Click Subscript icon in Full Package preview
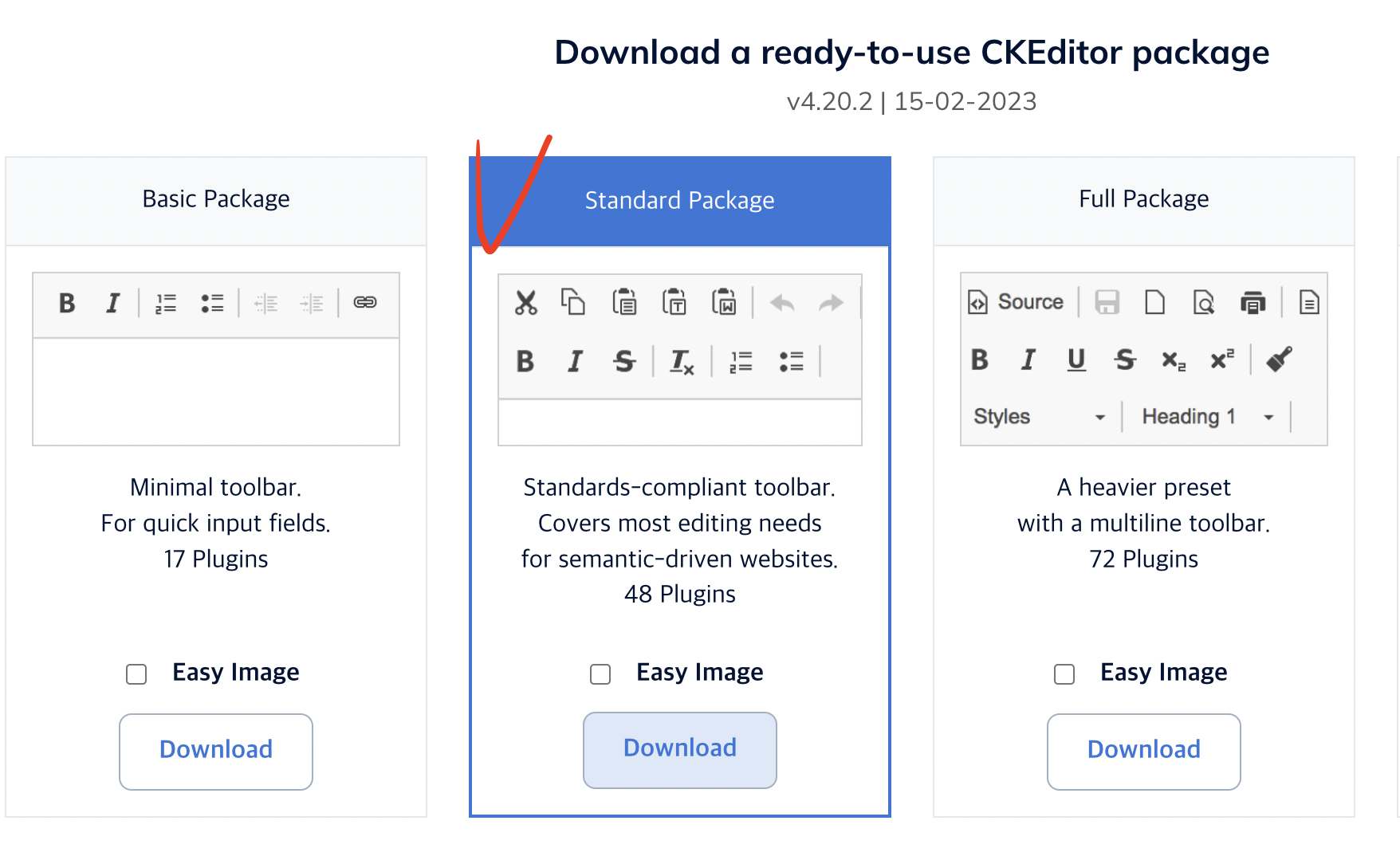The image size is (1400, 856). tap(1174, 360)
